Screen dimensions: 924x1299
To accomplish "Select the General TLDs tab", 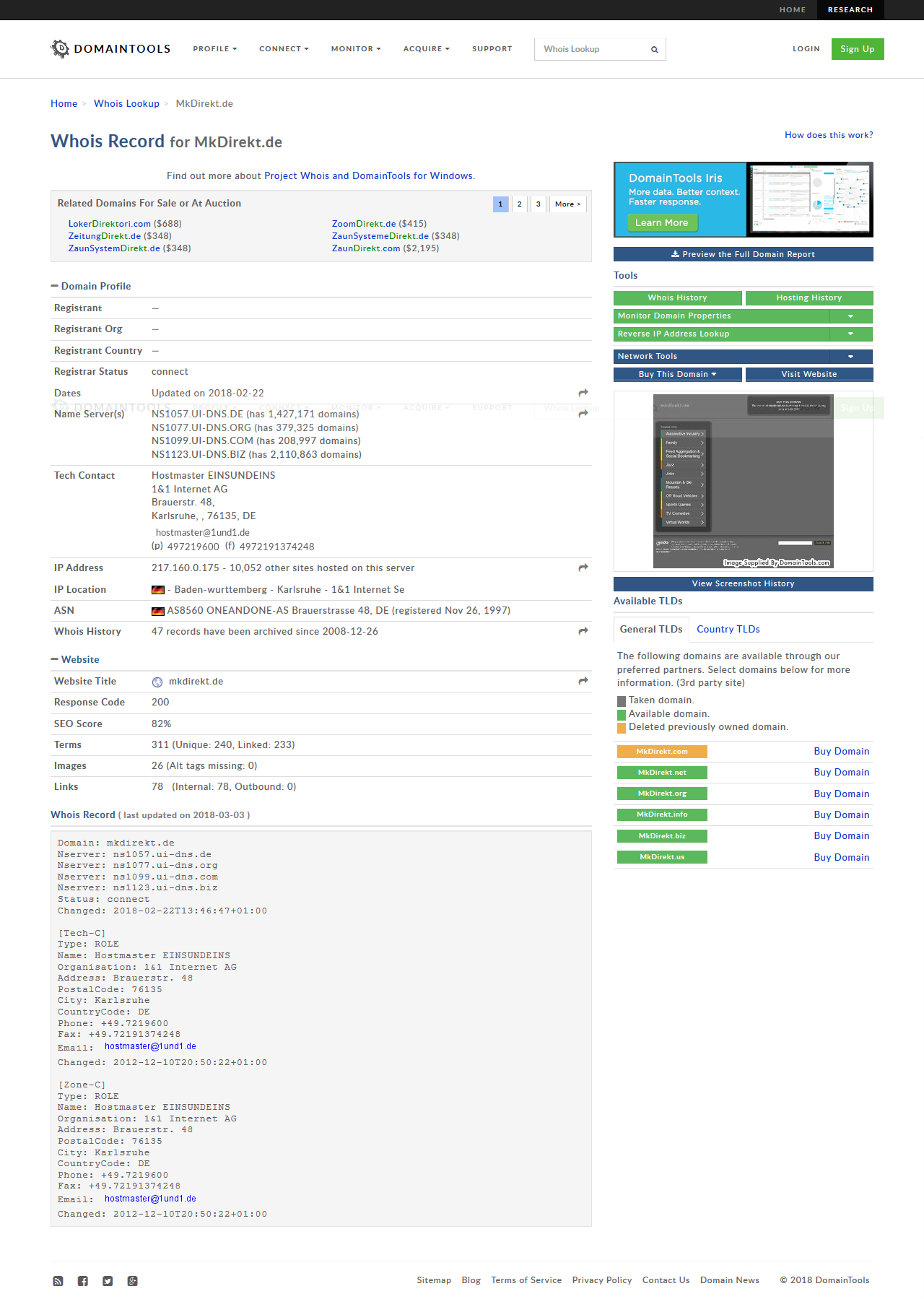I will tap(651, 629).
